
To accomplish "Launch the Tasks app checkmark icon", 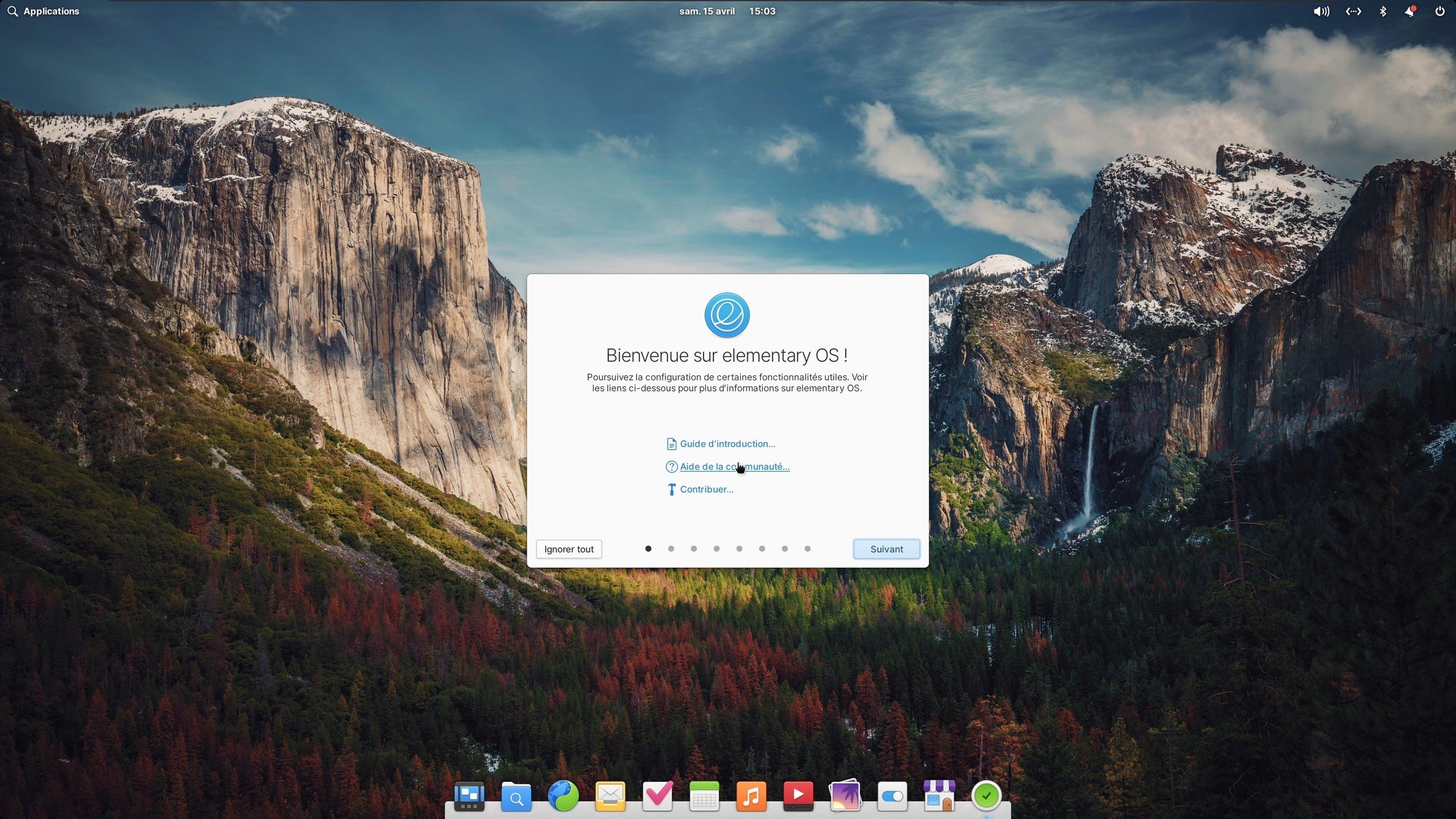I will (657, 796).
